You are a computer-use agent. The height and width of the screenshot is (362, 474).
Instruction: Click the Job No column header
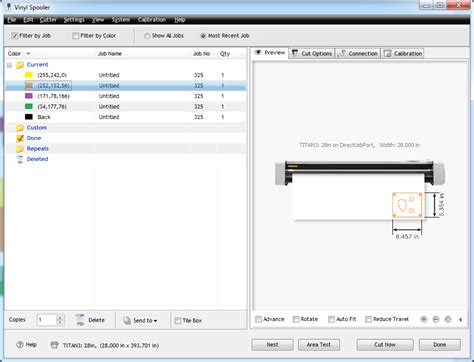pos(202,54)
